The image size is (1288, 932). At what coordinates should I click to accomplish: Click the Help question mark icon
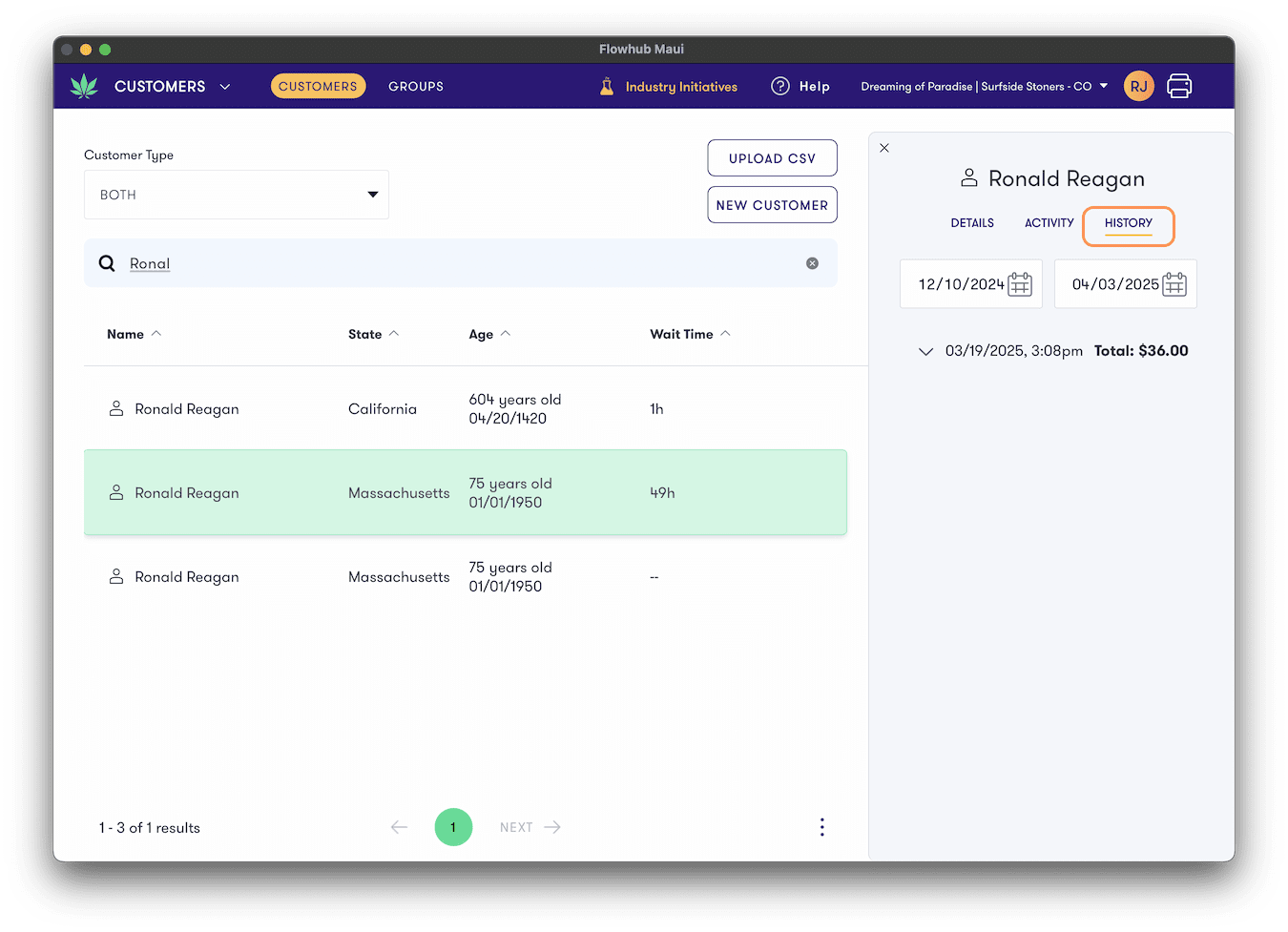click(x=780, y=86)
